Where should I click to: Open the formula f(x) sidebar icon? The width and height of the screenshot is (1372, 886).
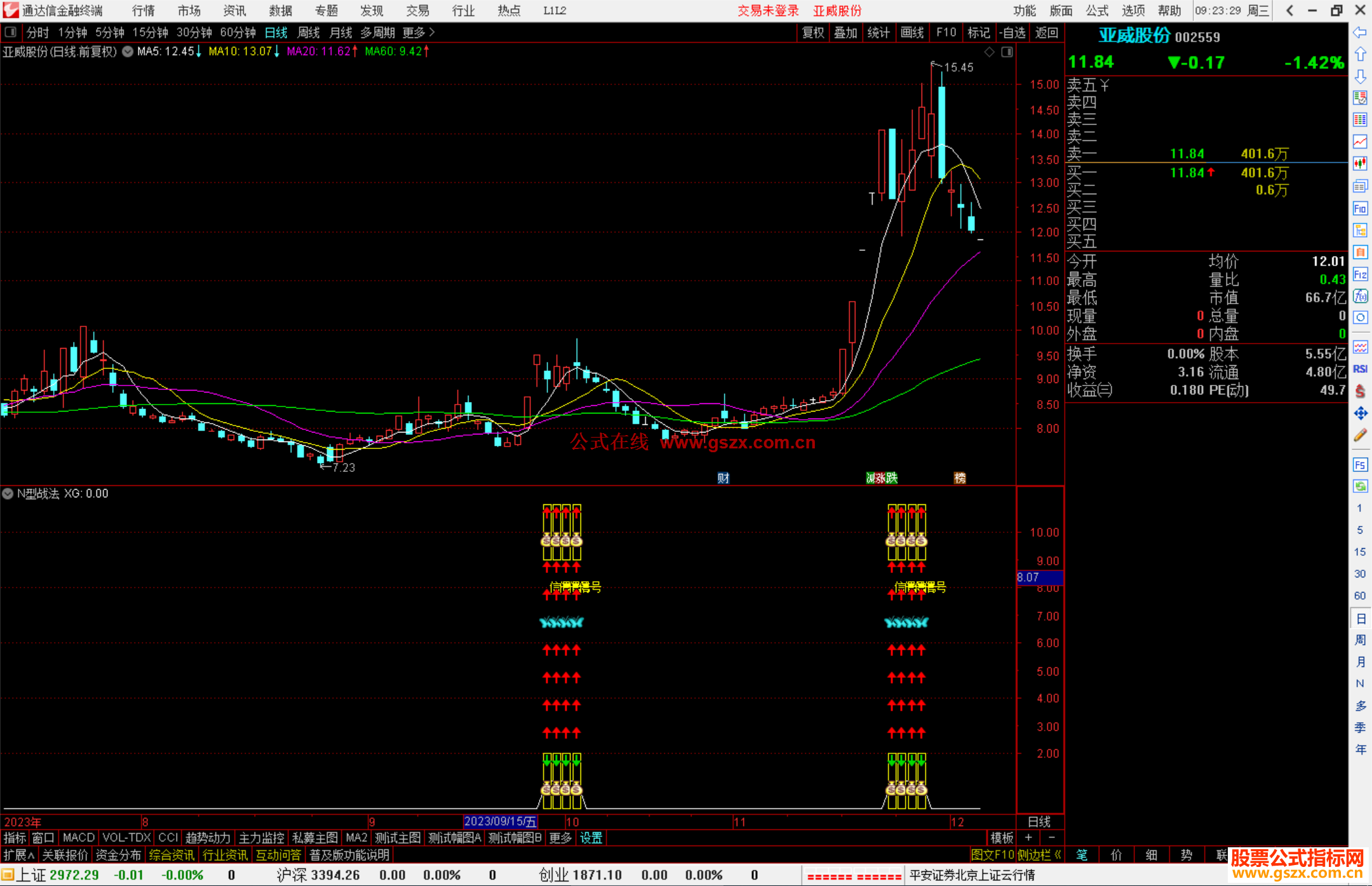(1360, 296)
